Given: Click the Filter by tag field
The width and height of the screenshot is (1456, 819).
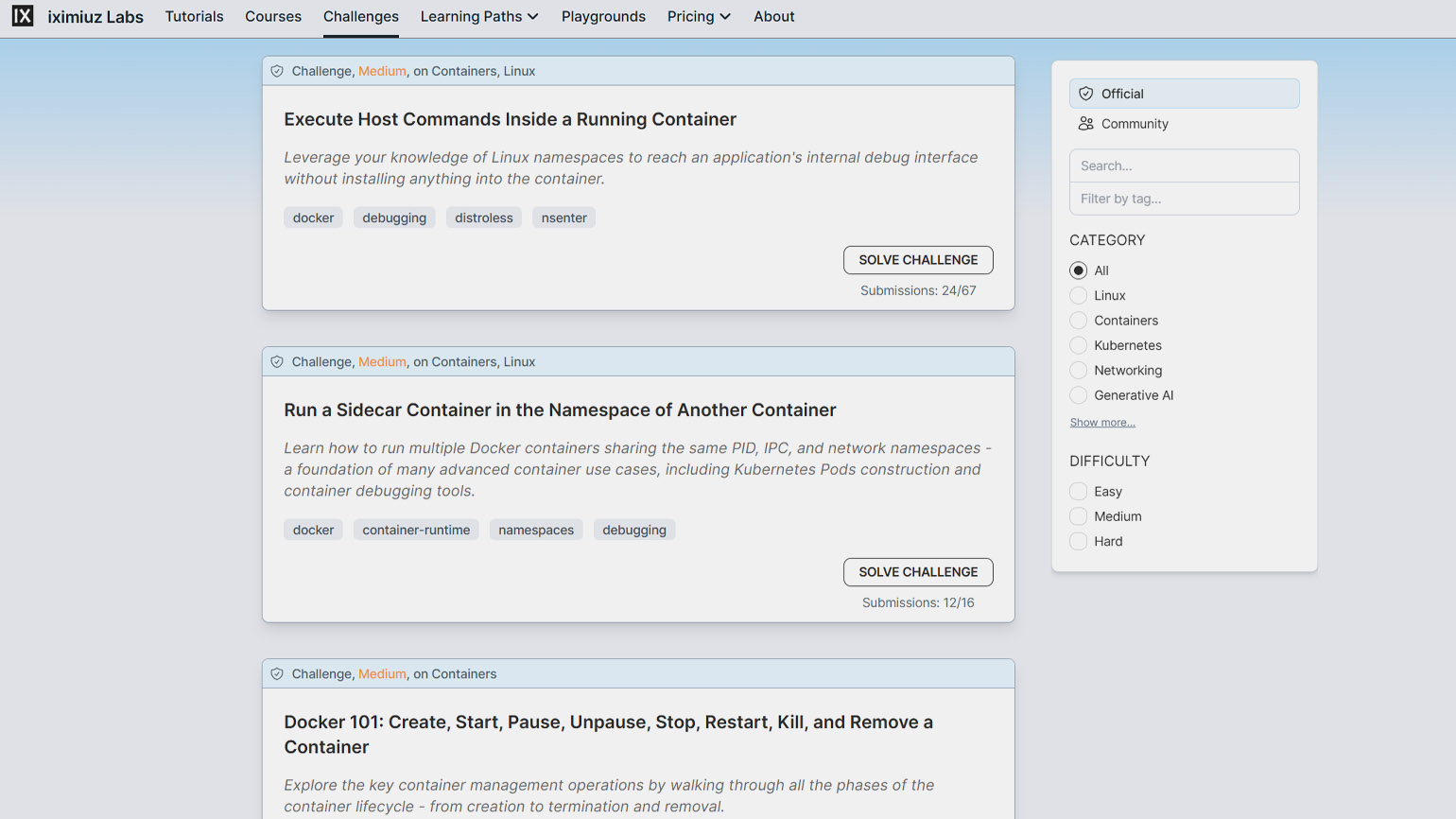Looking at the screenshot, I should (1184, 199).
